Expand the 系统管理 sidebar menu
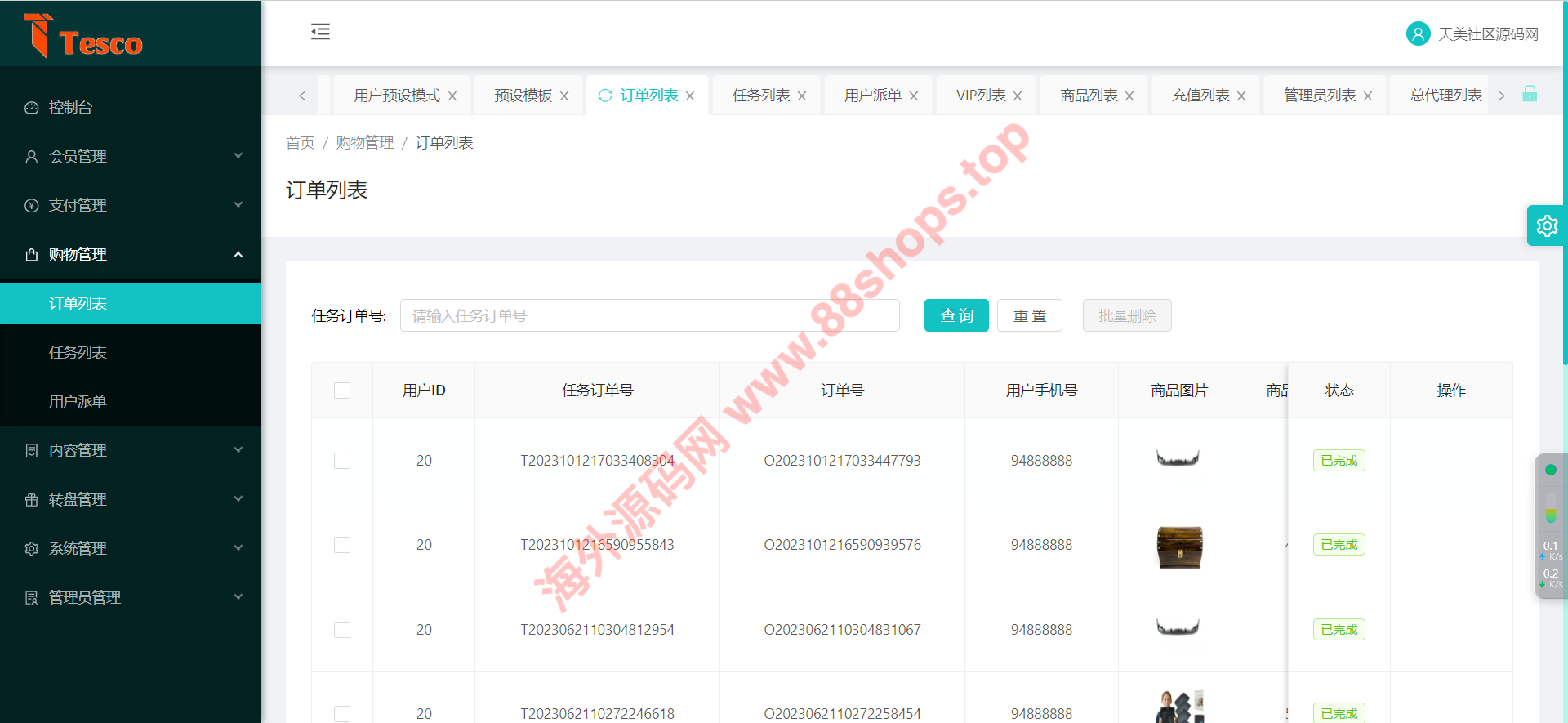Screen dimensions: 1568x723 (x=131, y=548)
